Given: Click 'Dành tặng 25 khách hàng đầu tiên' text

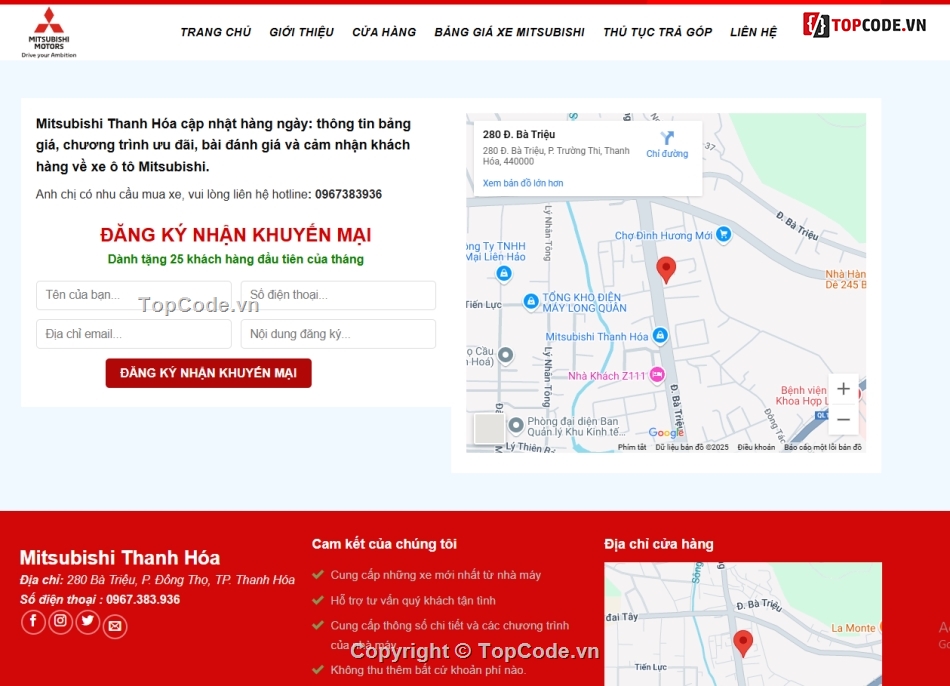Looking at the screenshot, I should (x=236, y=259).
